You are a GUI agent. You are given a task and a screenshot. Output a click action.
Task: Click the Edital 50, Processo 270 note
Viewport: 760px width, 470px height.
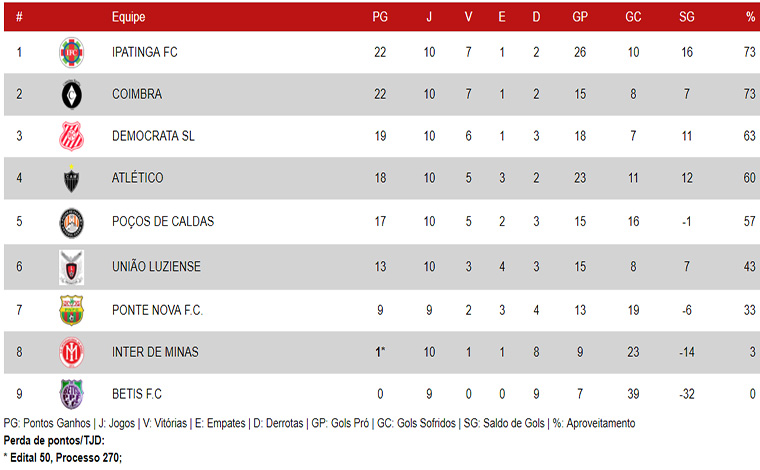click(x=63, y=457)
